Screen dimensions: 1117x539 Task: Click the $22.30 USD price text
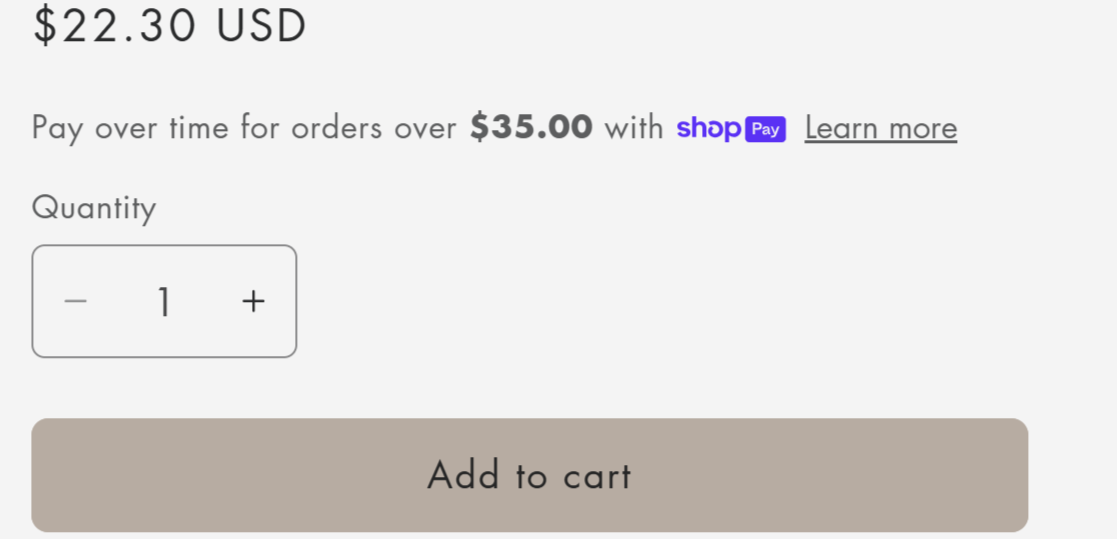click(x=170, y=26)
